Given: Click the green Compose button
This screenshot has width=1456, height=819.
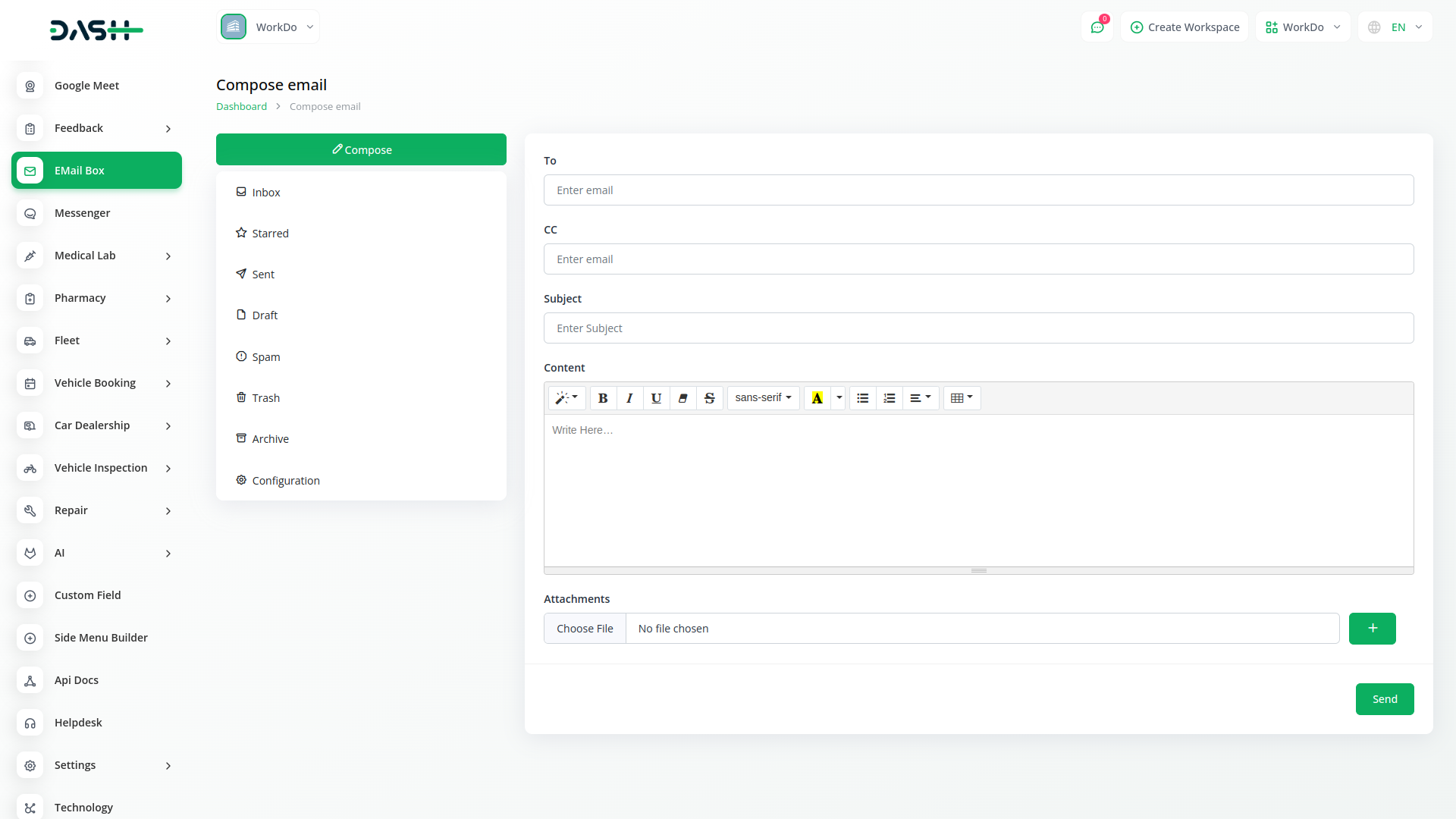Looking at the screenshot, I should pos(361,149).
